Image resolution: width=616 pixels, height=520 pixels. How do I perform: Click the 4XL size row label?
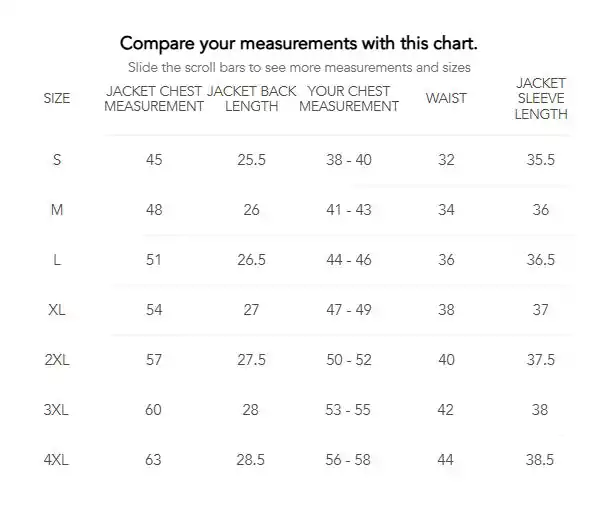[x=56, y=460]
